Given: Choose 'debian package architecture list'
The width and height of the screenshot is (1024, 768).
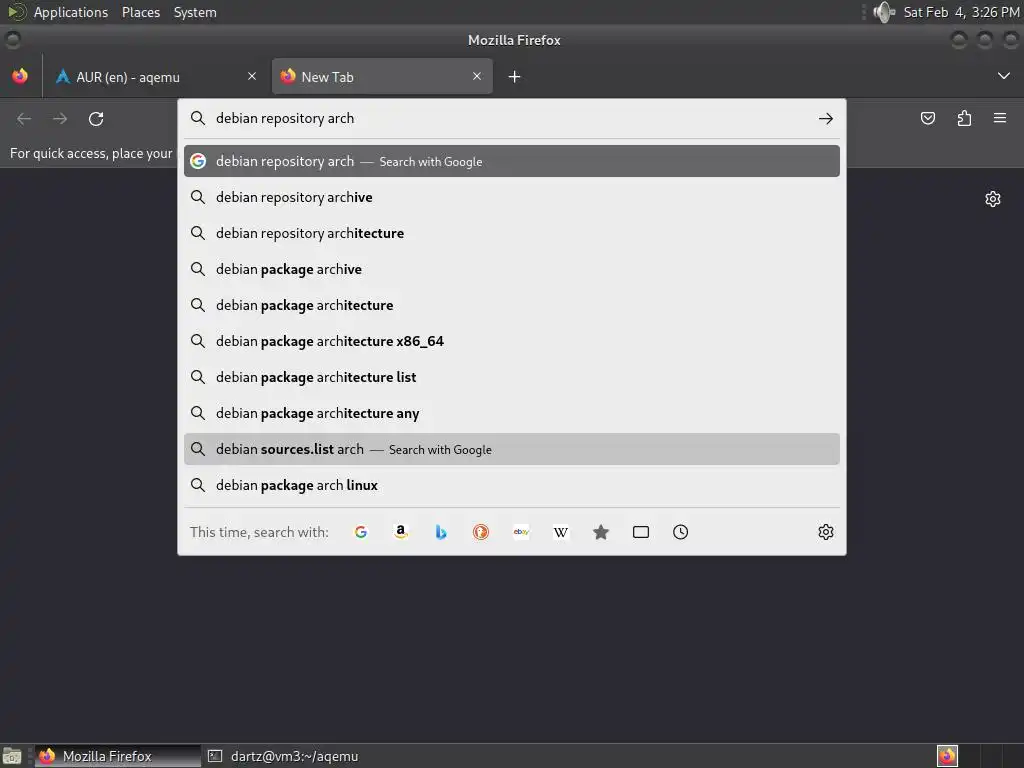Looking at the screenshot, I should point(511,377).
